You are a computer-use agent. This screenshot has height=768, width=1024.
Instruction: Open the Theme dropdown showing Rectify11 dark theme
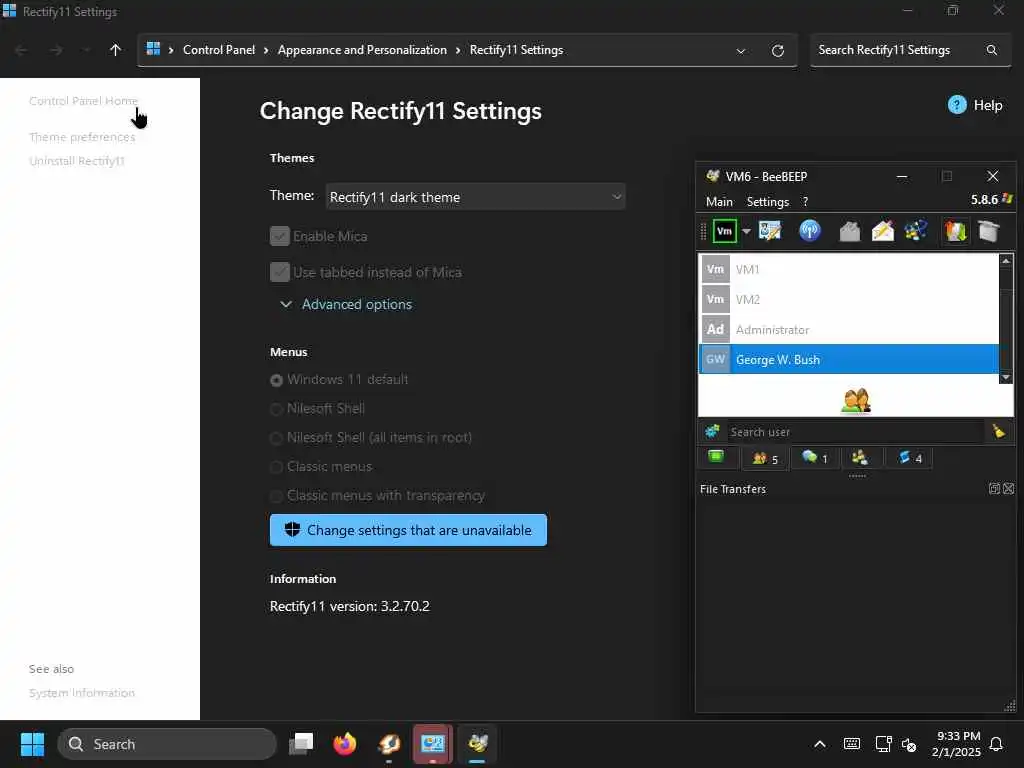point(475,197)
